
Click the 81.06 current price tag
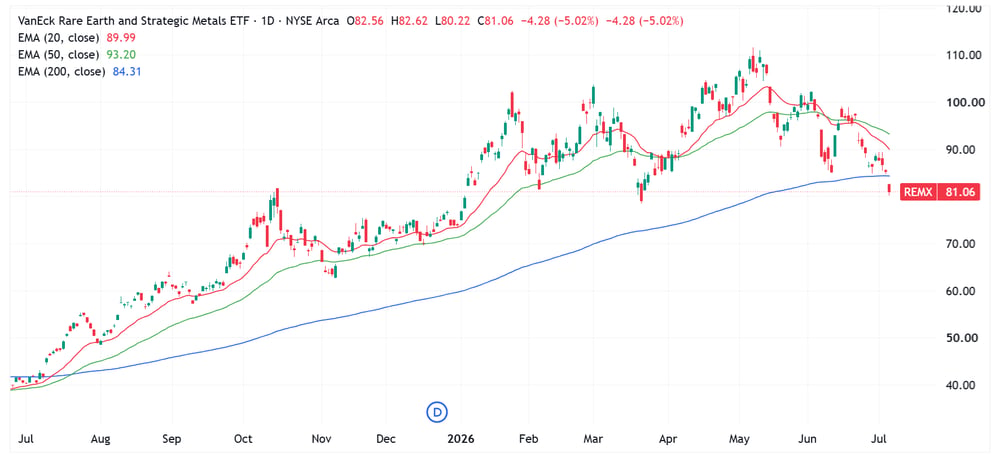pyautogui.click(x=958, y=192)
